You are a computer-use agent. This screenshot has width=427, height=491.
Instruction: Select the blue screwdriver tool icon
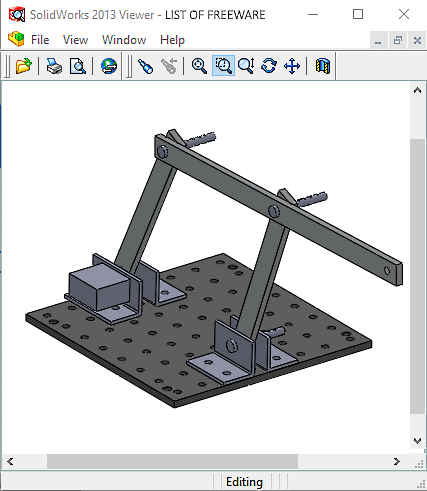[x=146, y=66]
